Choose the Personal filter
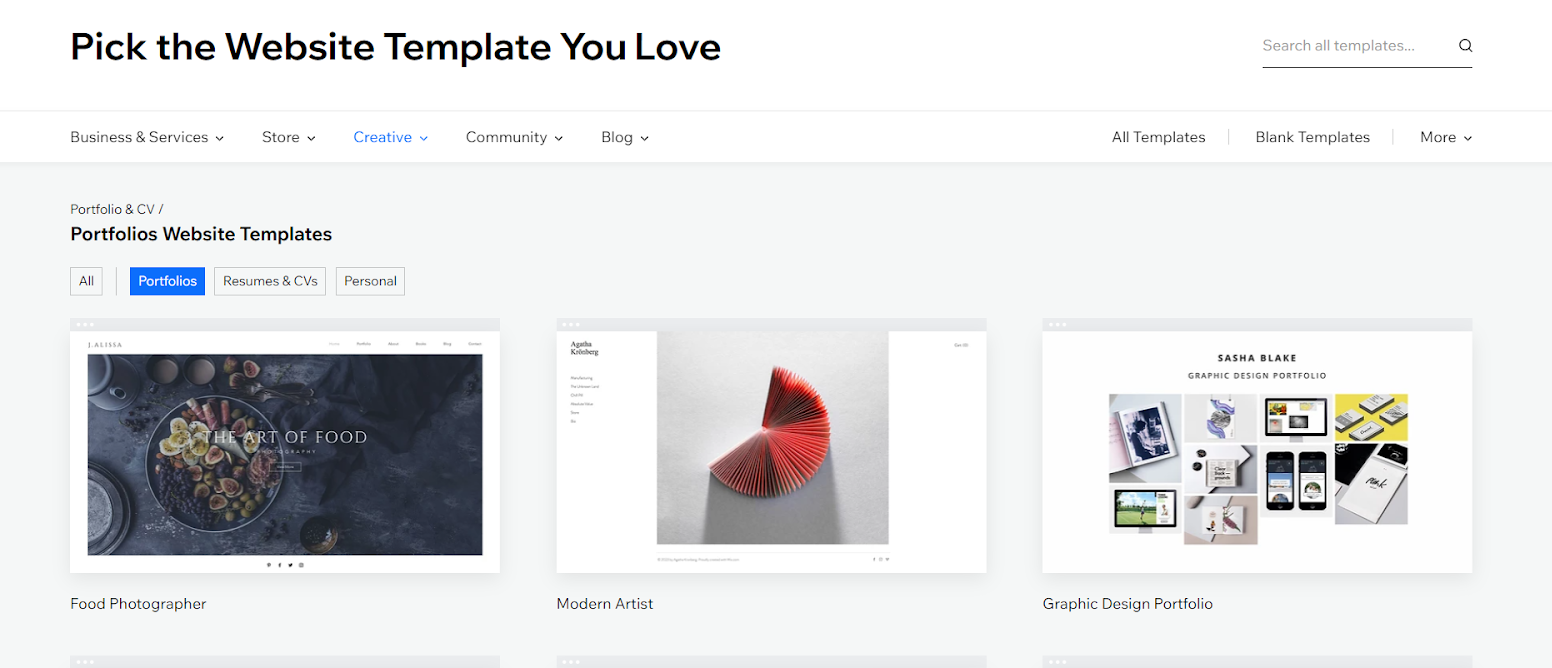 (x=370, y=281)
